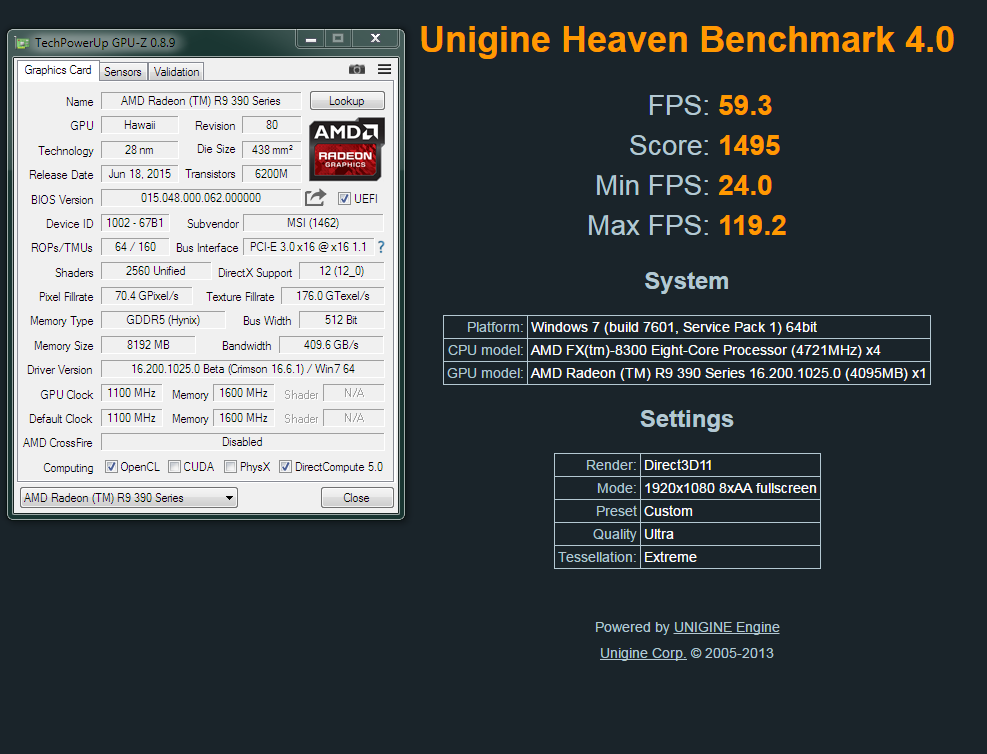The image size is (987, 754).
Task: Click the Revision 80 field
Action: [x=271, y=125]
